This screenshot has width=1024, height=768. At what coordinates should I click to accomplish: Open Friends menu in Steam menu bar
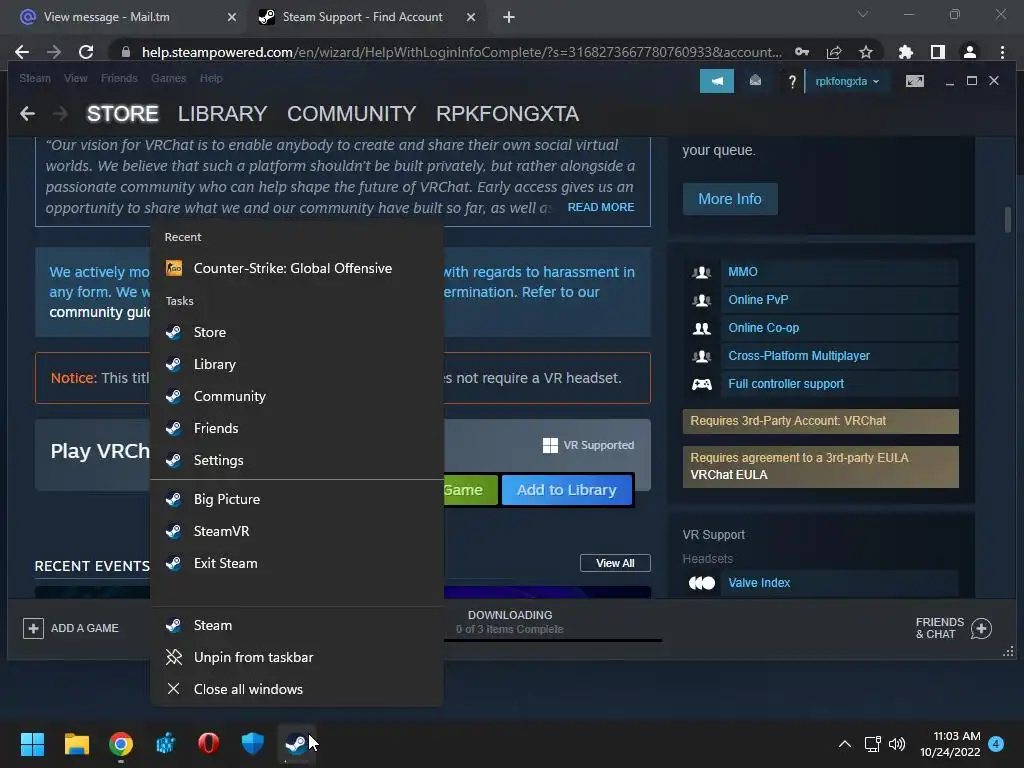point(119,78)
